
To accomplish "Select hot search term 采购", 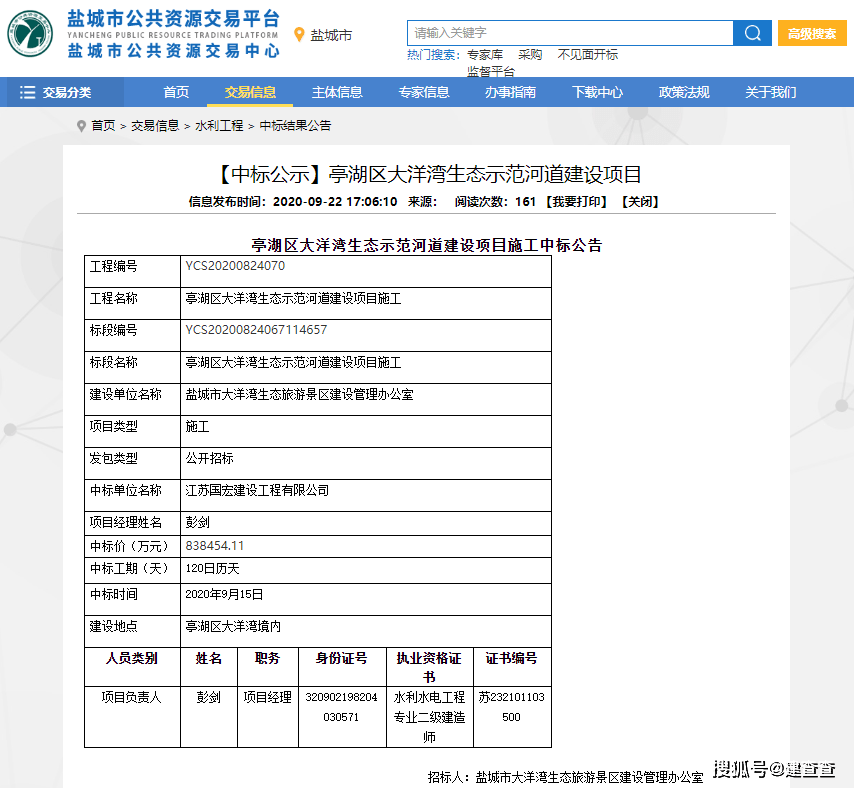I will (x=530, y=54).
